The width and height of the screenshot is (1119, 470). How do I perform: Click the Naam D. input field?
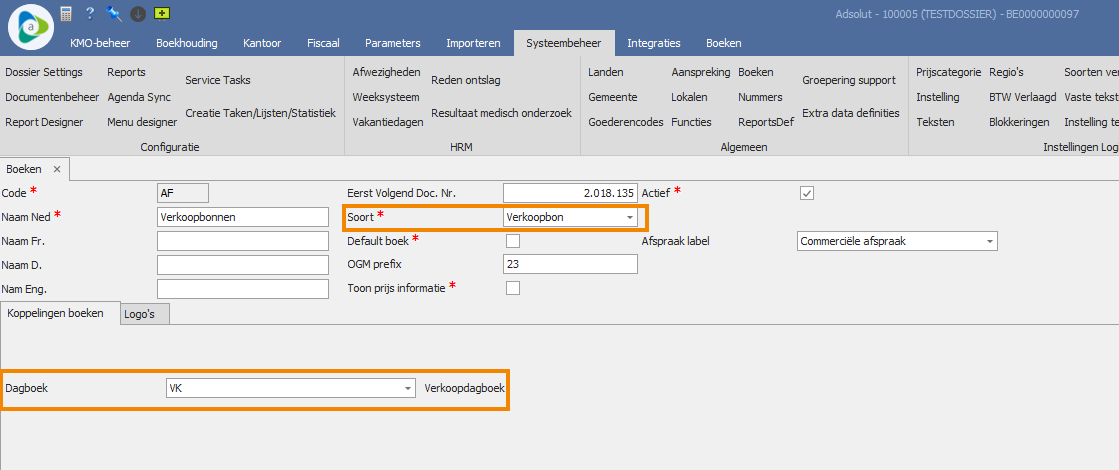click(243, 265)
